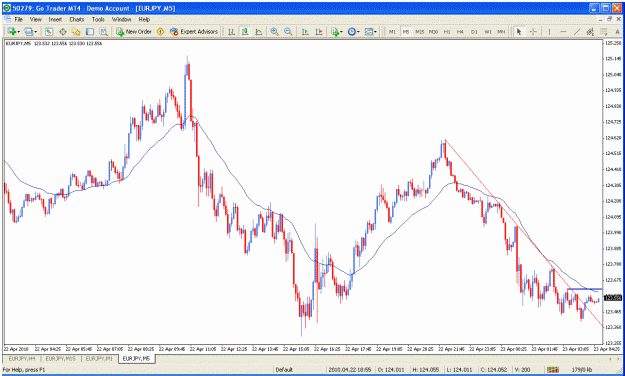The image size is (625, 376).
Task: Show the Data Window panel
Action: pyautogui.click(x=63, y=31)
